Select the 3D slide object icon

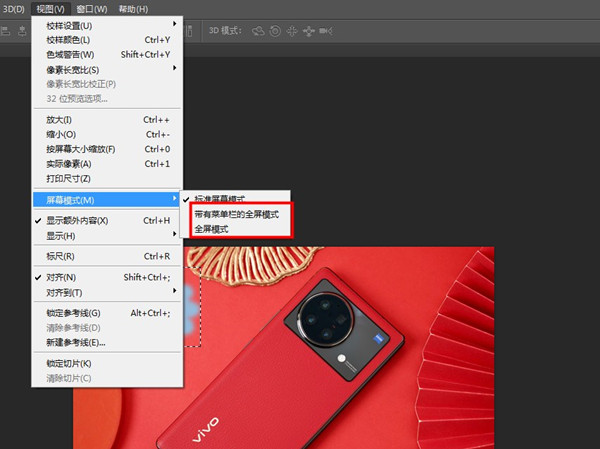tap(308, 31)
